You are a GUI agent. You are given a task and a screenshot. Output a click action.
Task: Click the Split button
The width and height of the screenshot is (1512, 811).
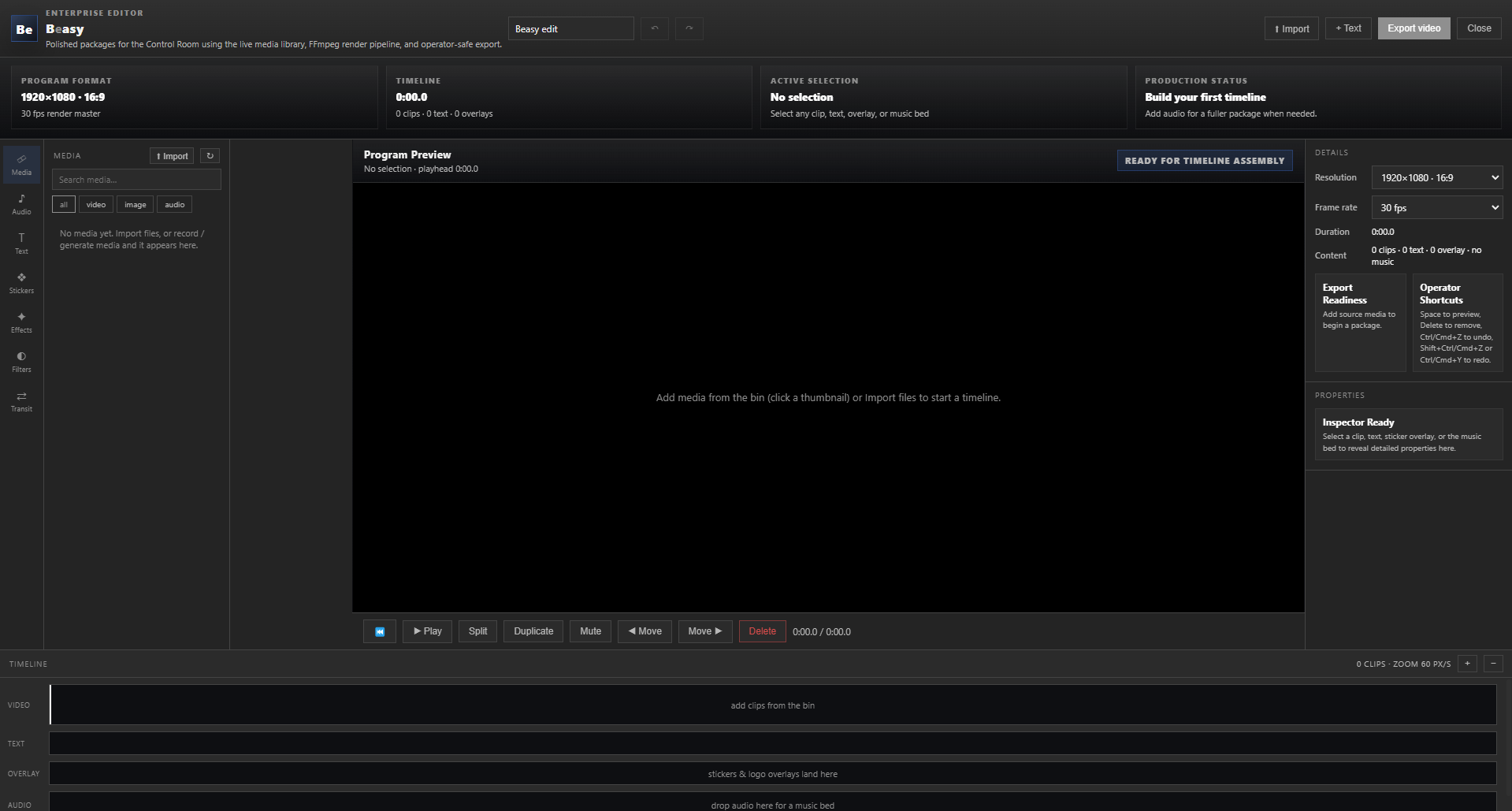pos(477,631)
